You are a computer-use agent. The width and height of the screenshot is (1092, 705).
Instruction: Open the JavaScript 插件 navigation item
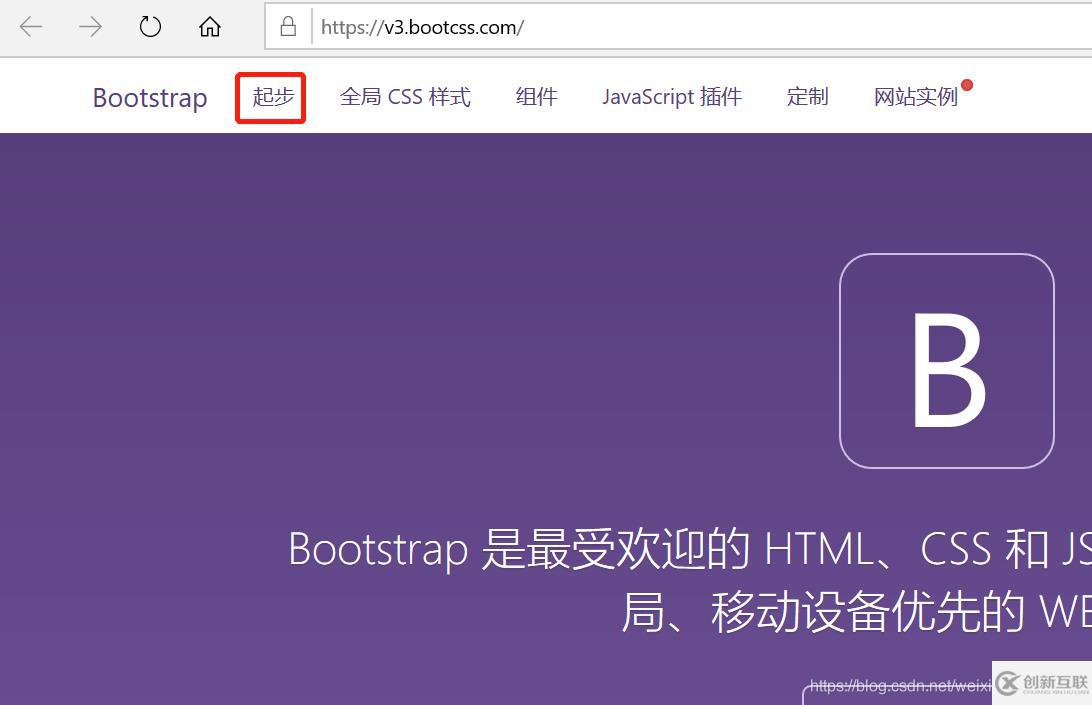pos(672,96)
